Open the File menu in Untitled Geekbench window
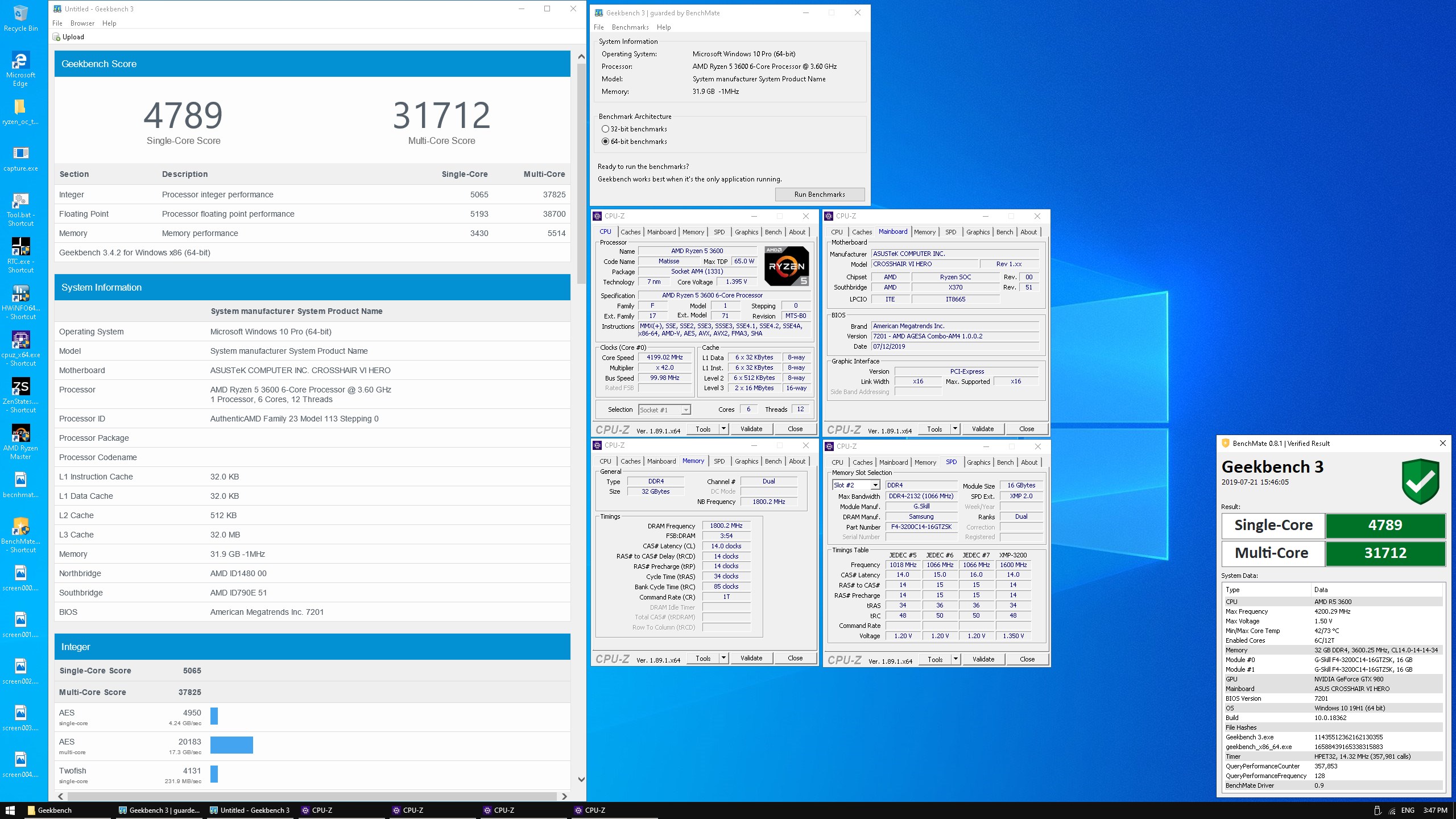This screenshot has height=819, width=1456. coord(57,23)
